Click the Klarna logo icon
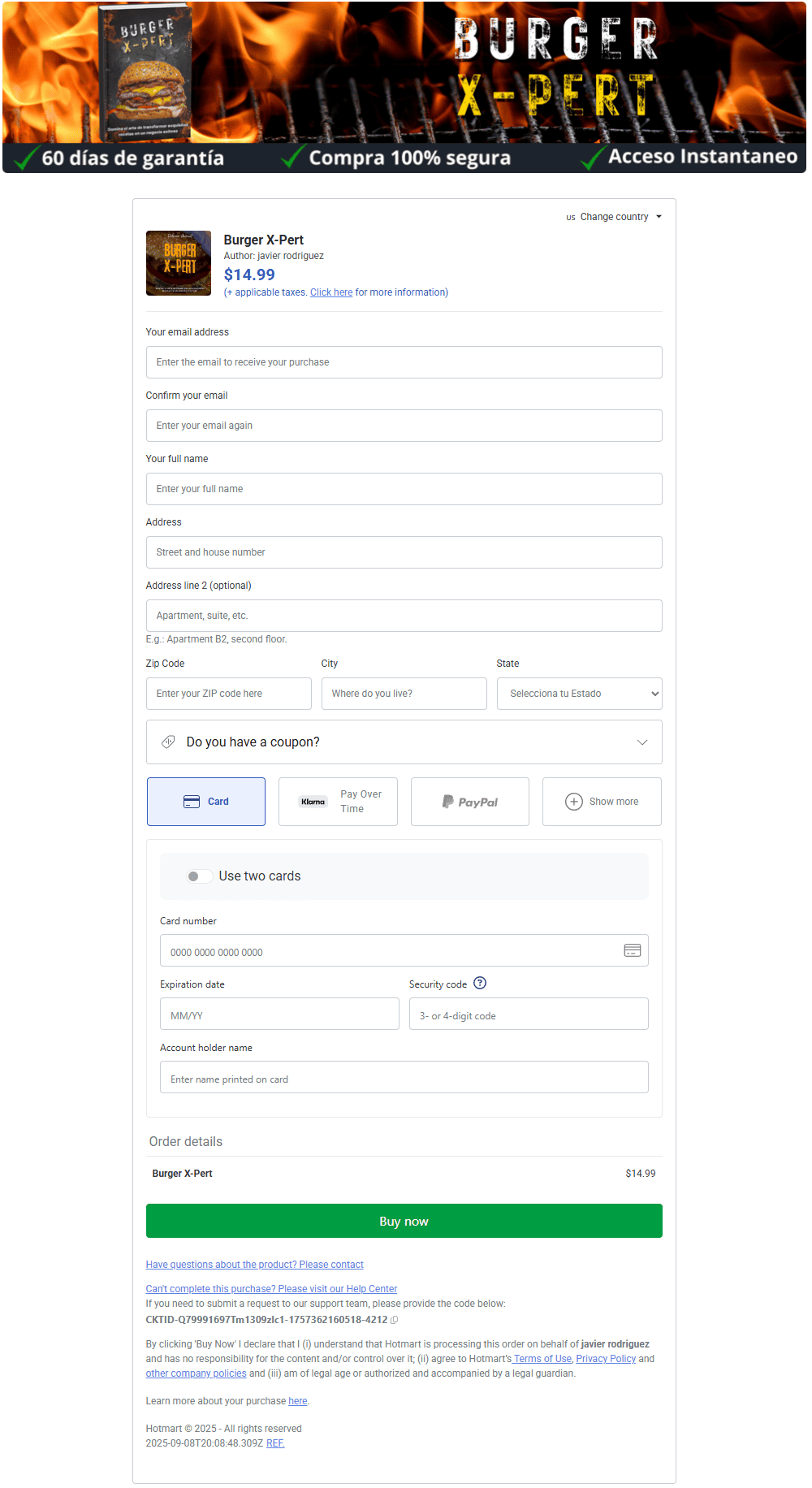This screenshot has width=812, height=1488. 313,802
